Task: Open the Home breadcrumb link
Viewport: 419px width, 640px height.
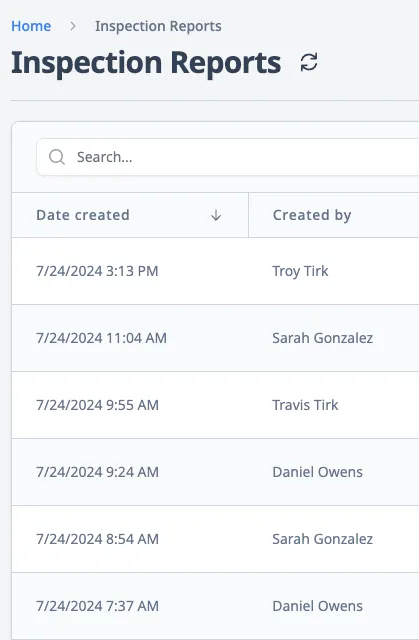Action: click(31, 26)
